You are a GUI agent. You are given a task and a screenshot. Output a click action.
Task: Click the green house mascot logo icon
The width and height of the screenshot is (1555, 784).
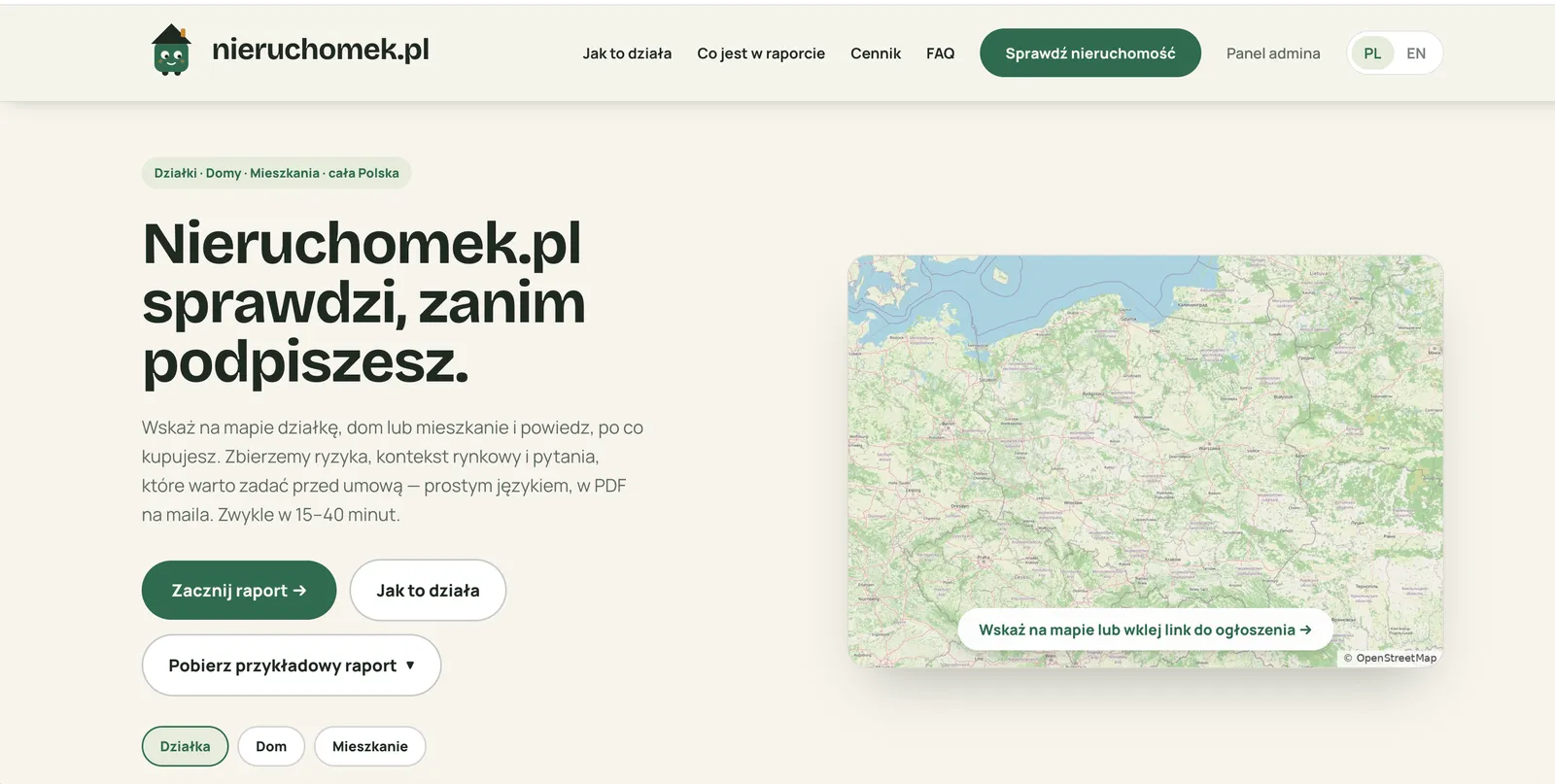[171, 50]
